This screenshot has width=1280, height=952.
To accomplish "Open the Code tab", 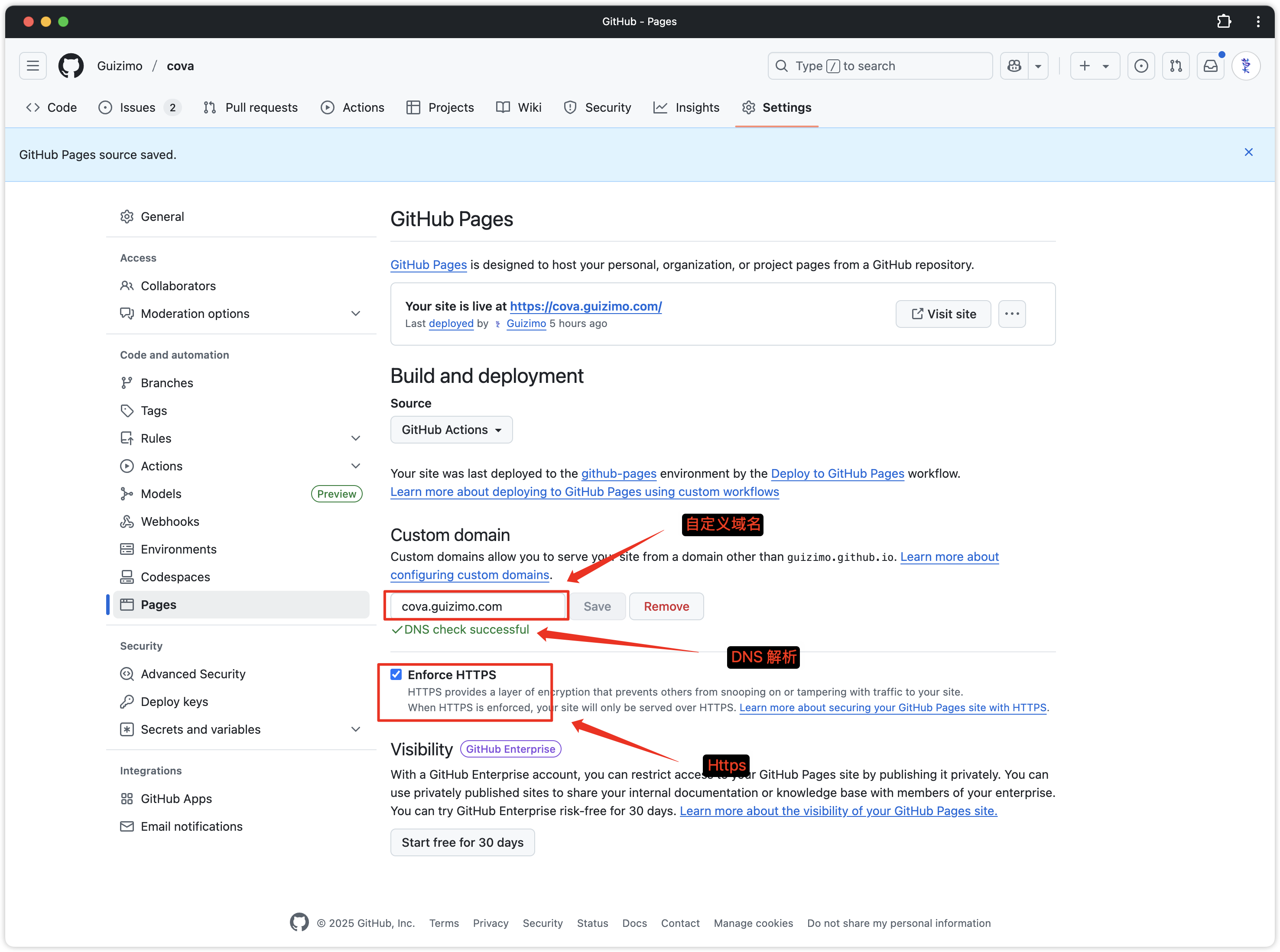I will (51, 108).
